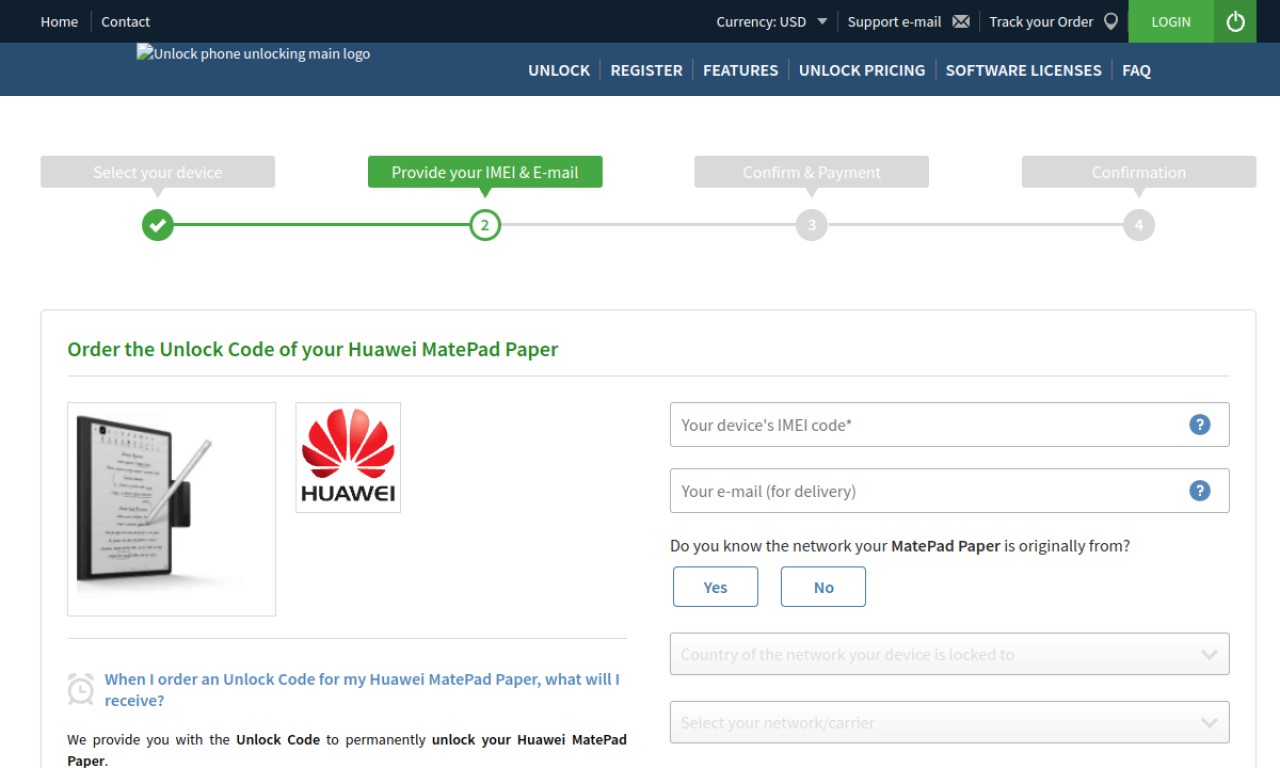Select No for knowing the network

pyautogui.click(x=823, y=587)
